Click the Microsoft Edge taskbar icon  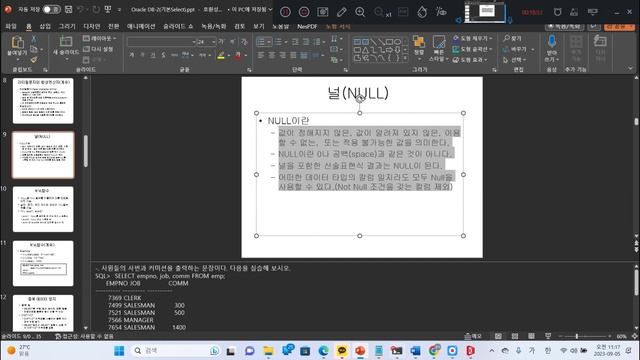[324, 351]
